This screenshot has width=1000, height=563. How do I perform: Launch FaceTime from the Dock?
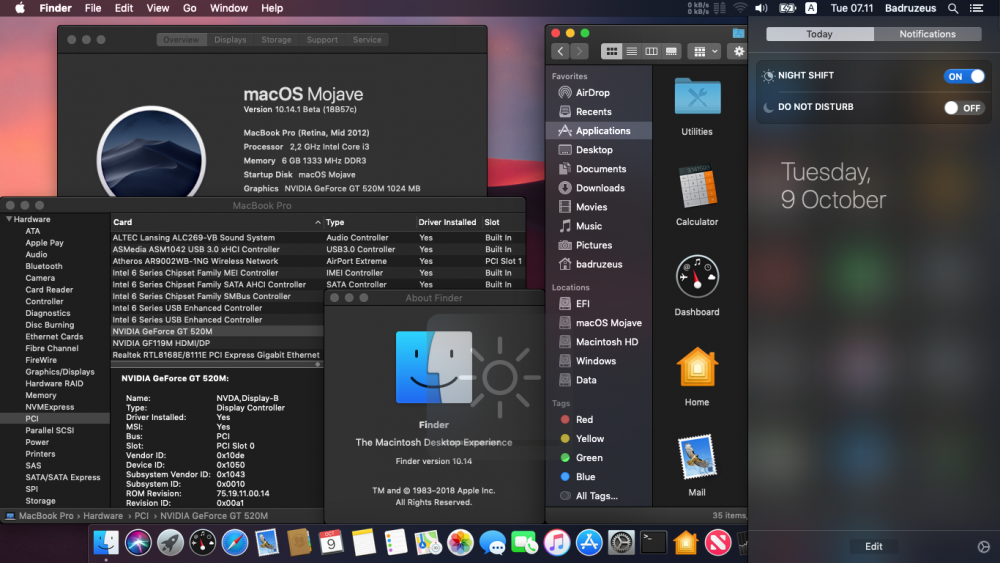click(x=524, y=543)
